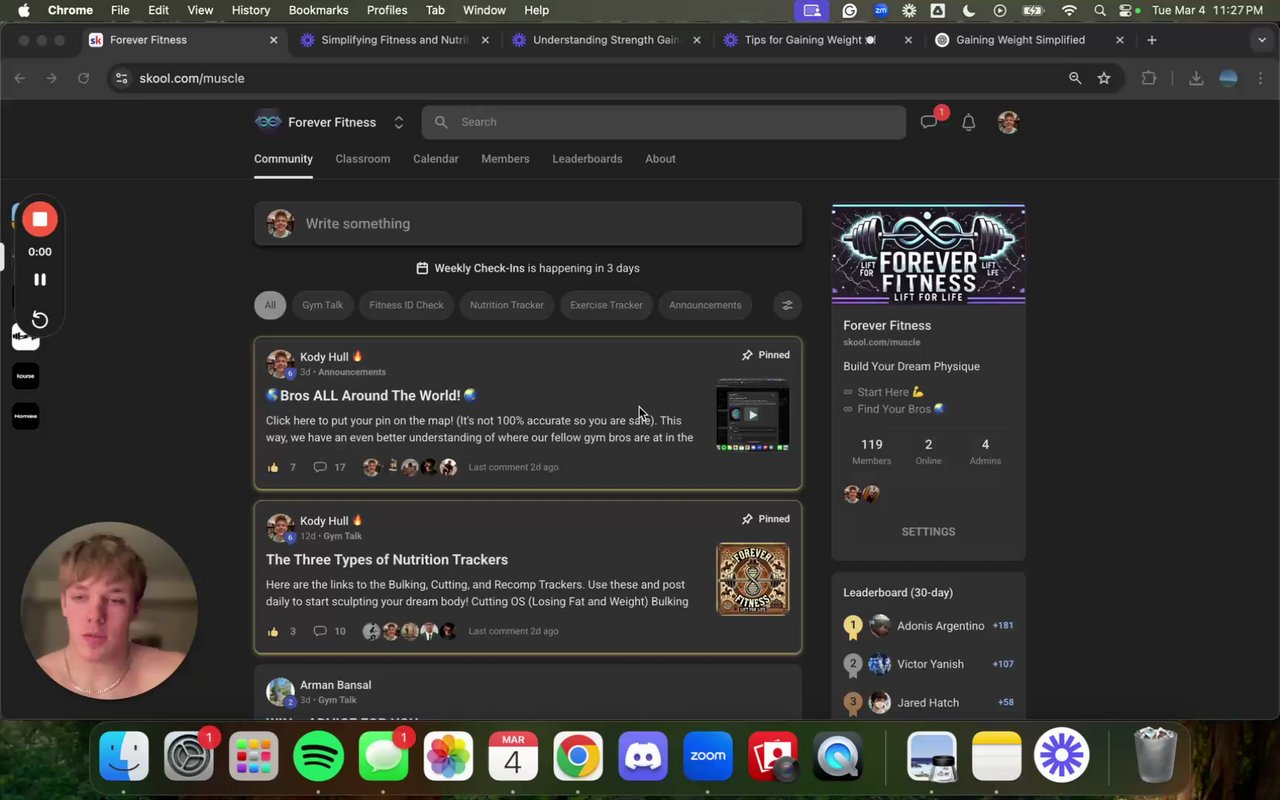Viewport: 1280px width, 800px height.
Task: Open the Profiles menu
Action: [386, 10]
